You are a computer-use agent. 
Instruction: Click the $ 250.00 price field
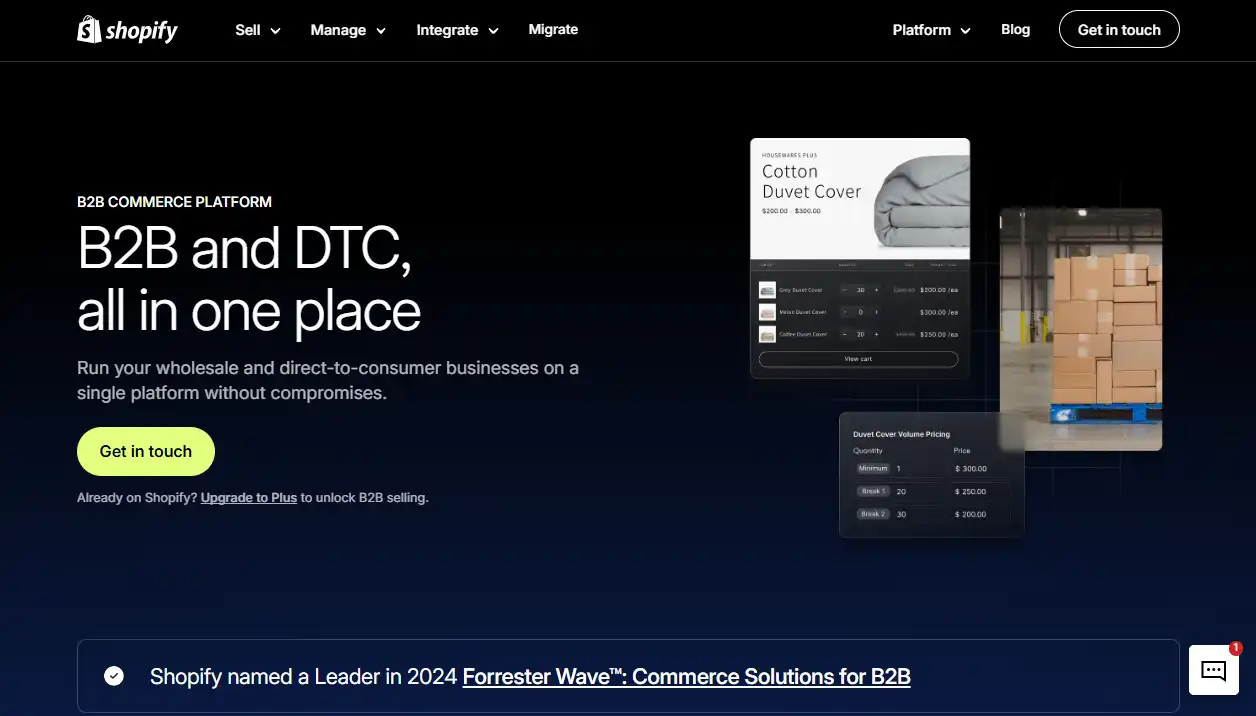coord(971,492)
